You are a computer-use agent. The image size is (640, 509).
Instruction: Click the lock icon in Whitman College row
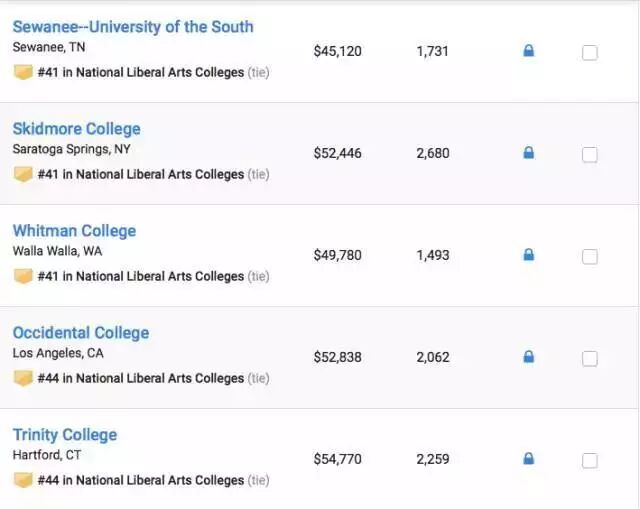pyautogui.click(x=529, y=255)
